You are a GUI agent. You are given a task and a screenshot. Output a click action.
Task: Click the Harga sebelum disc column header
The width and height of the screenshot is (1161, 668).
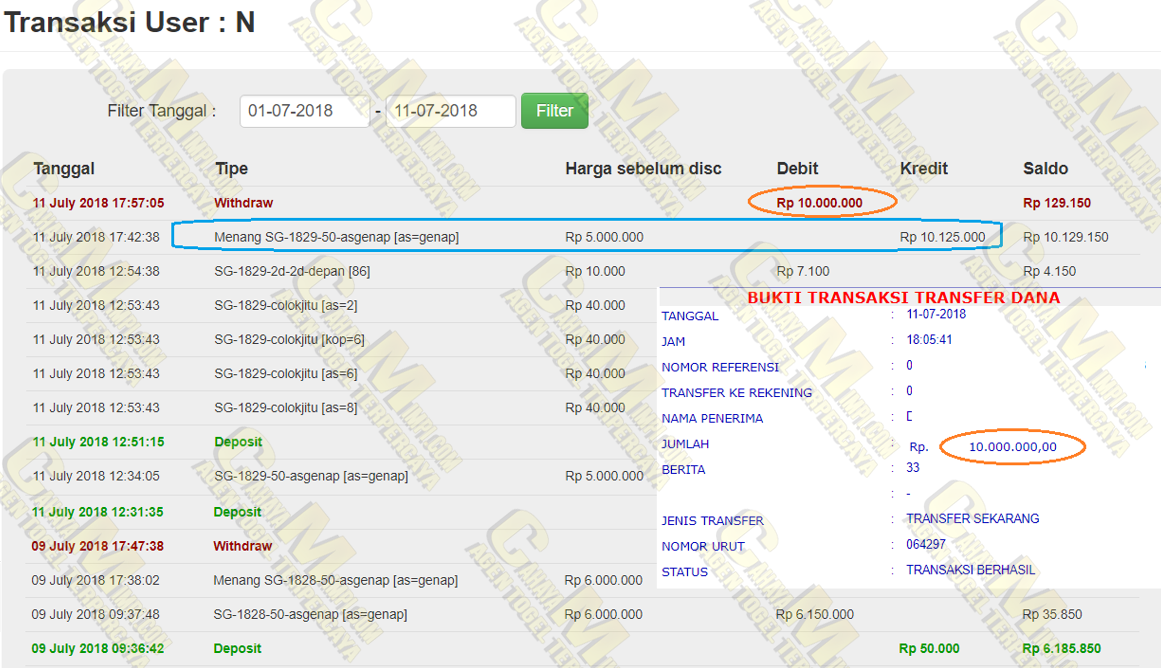[643, 168]
